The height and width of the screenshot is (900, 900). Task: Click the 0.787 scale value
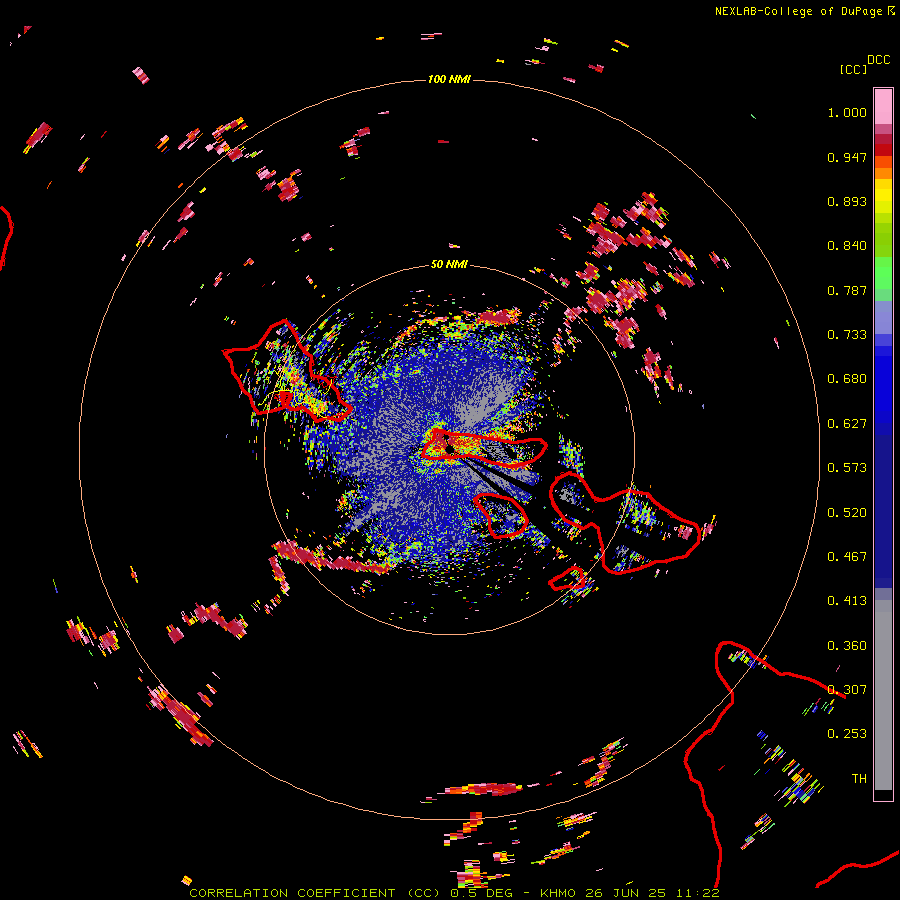[x=847, y=290]
